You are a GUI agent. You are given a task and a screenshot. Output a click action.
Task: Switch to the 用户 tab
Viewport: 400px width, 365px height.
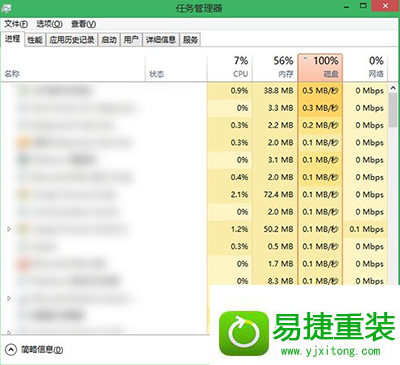(131, 40)
